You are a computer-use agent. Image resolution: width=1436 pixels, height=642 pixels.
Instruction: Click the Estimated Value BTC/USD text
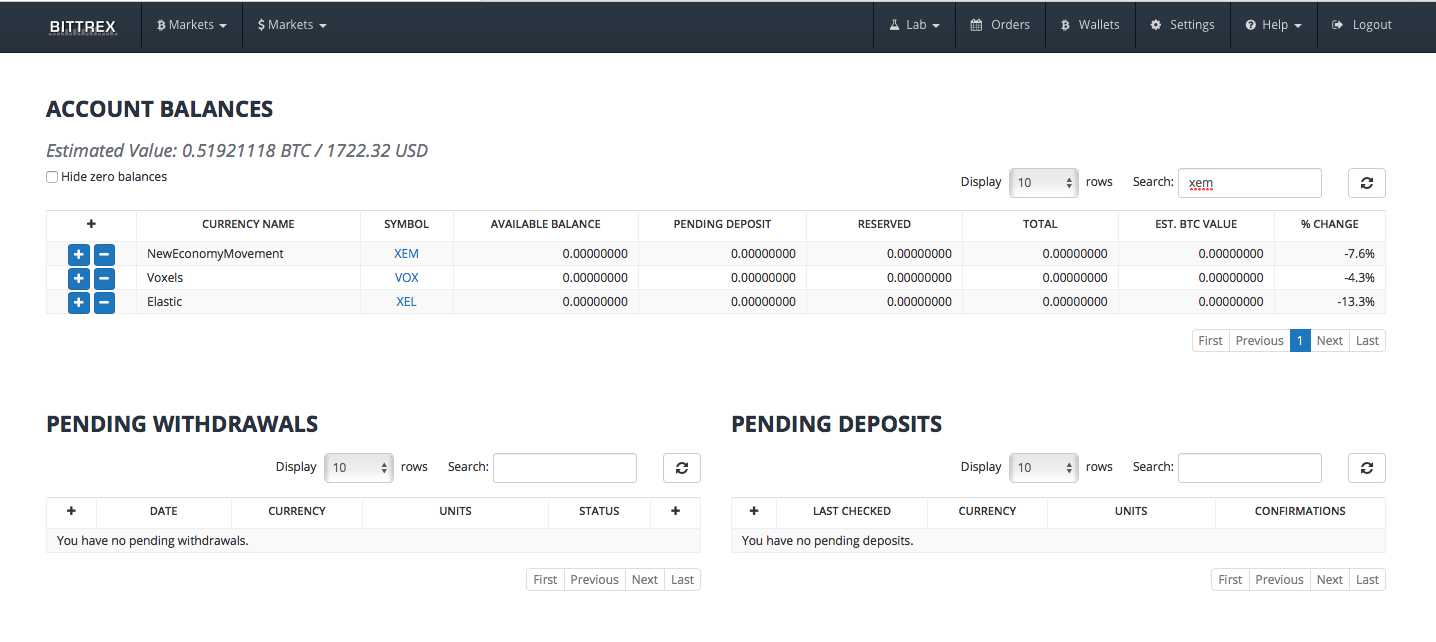point(237,151)
